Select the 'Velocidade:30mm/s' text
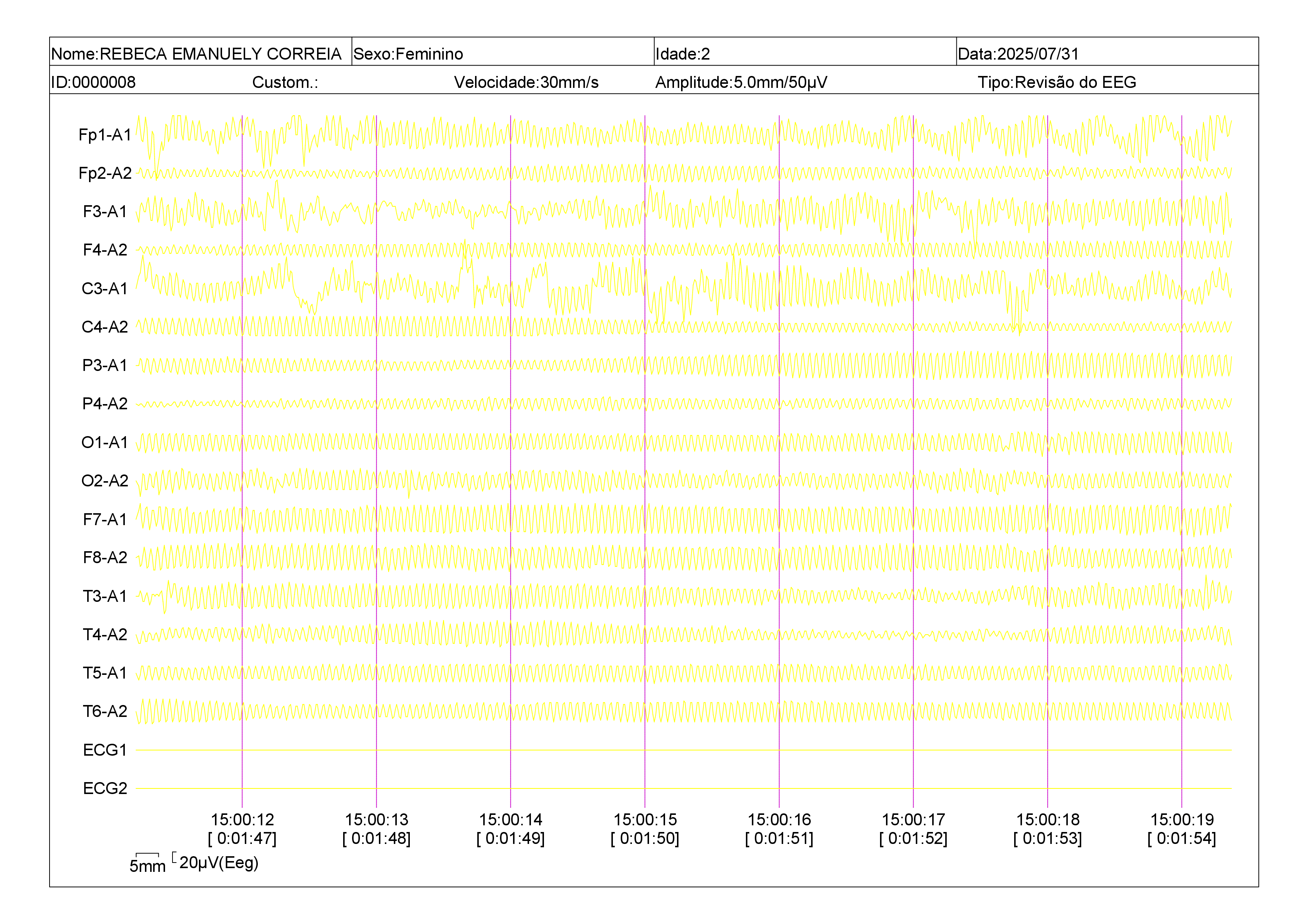1307x924 pixels. click(x=526, y=83)
